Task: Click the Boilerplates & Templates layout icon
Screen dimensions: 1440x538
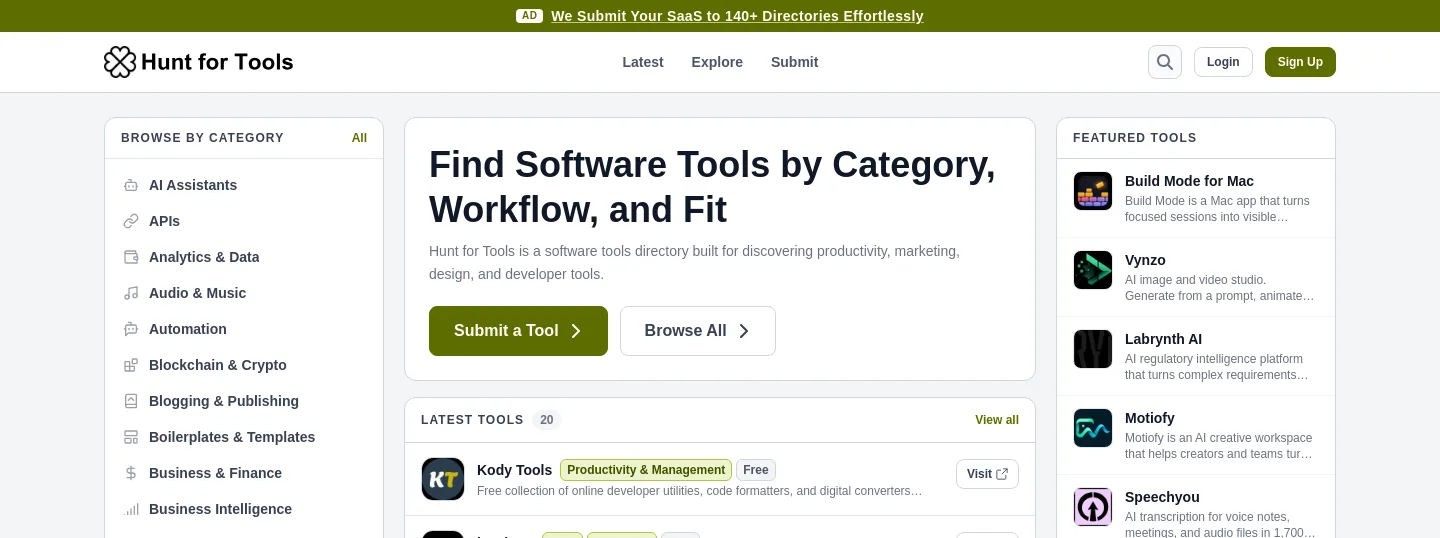Action: [x=131, y=437]
